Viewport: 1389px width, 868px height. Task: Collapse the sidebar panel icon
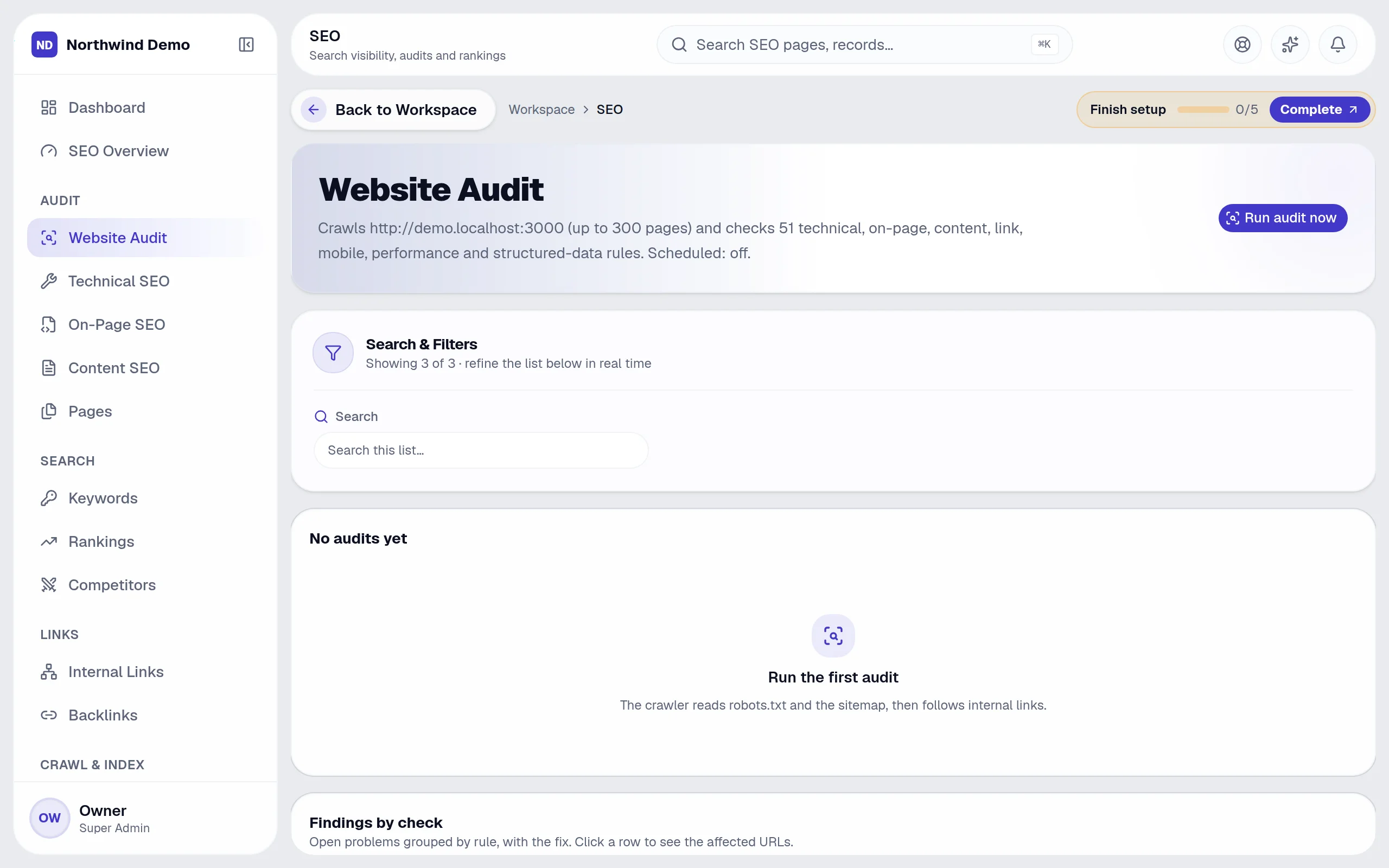pyautogui.click(x=246, y=45)
